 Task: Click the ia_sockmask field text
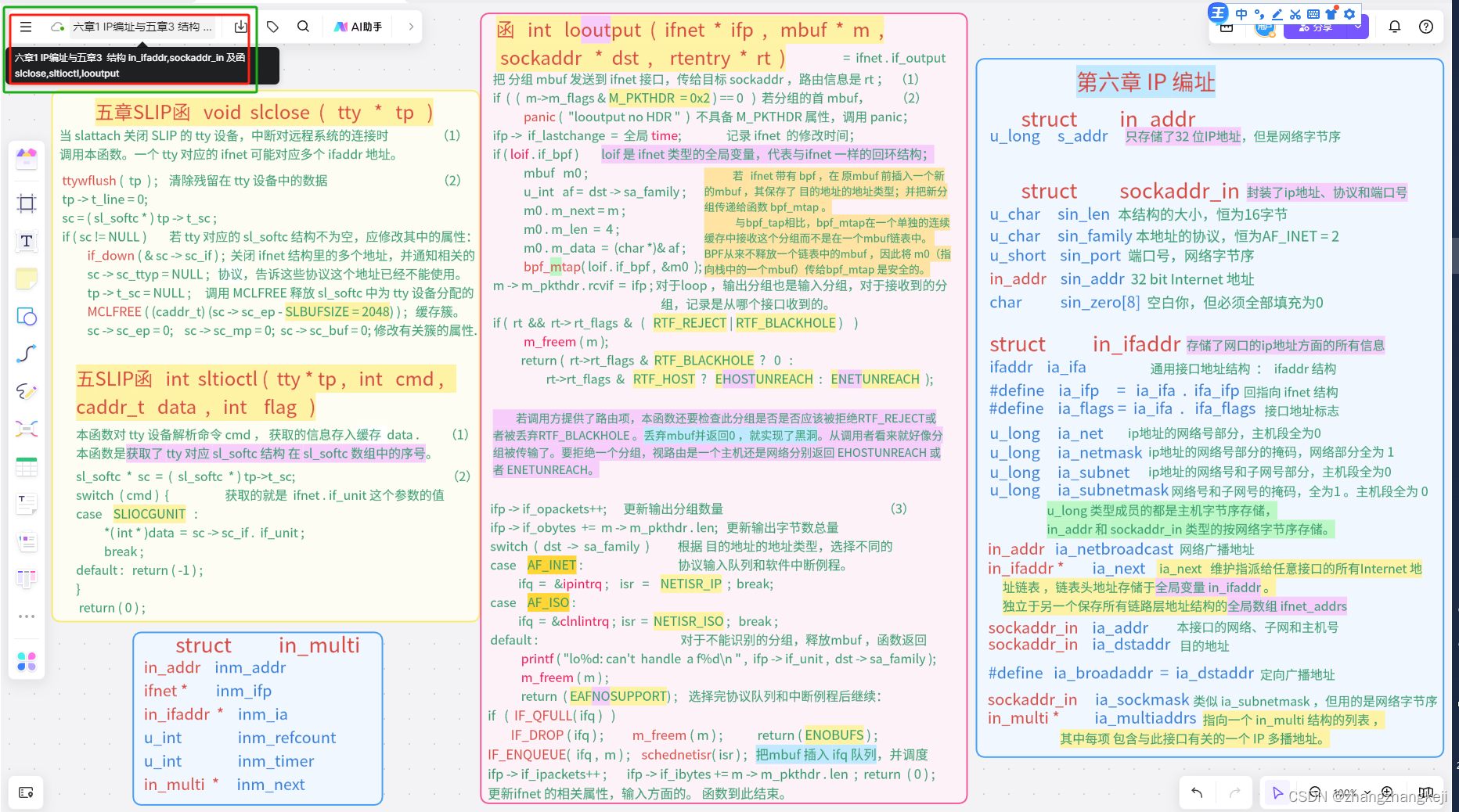click(x=1142, y=700)
